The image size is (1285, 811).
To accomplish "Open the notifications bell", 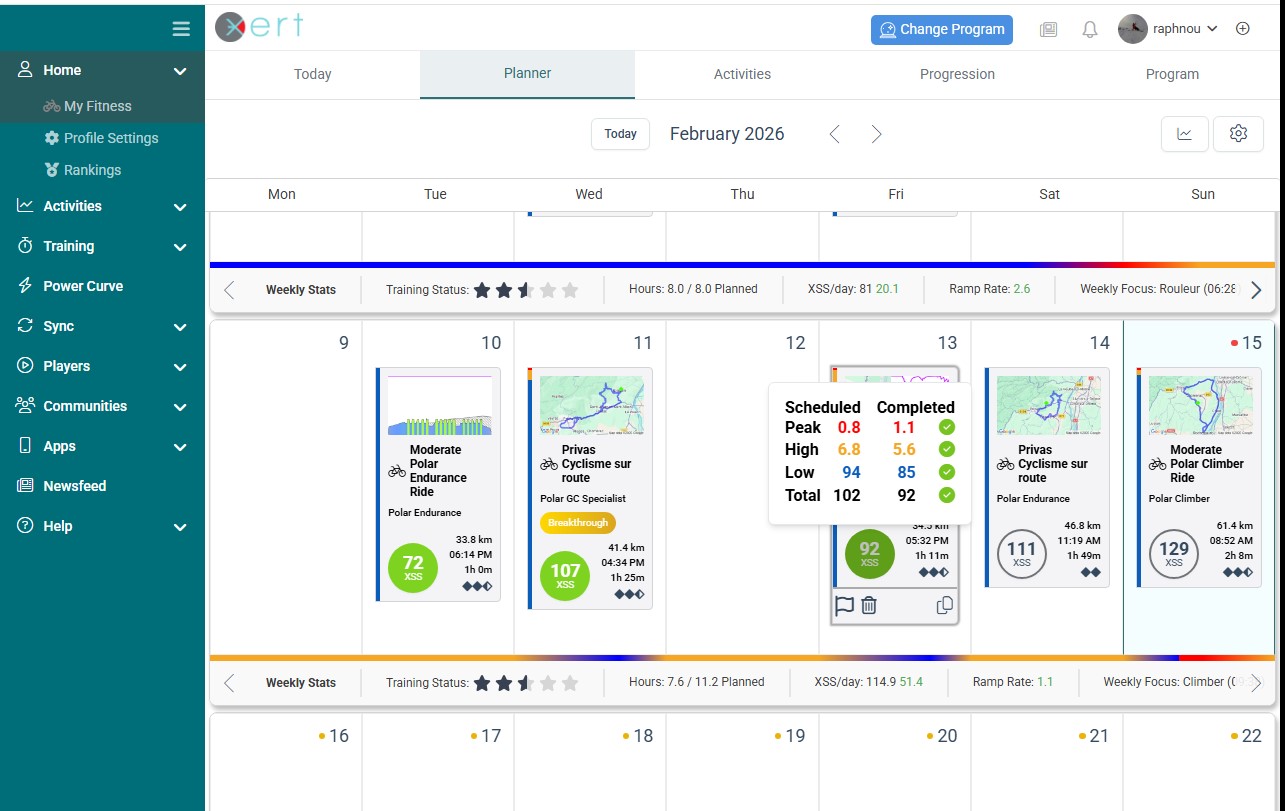I will click(x=1090, y=30).
